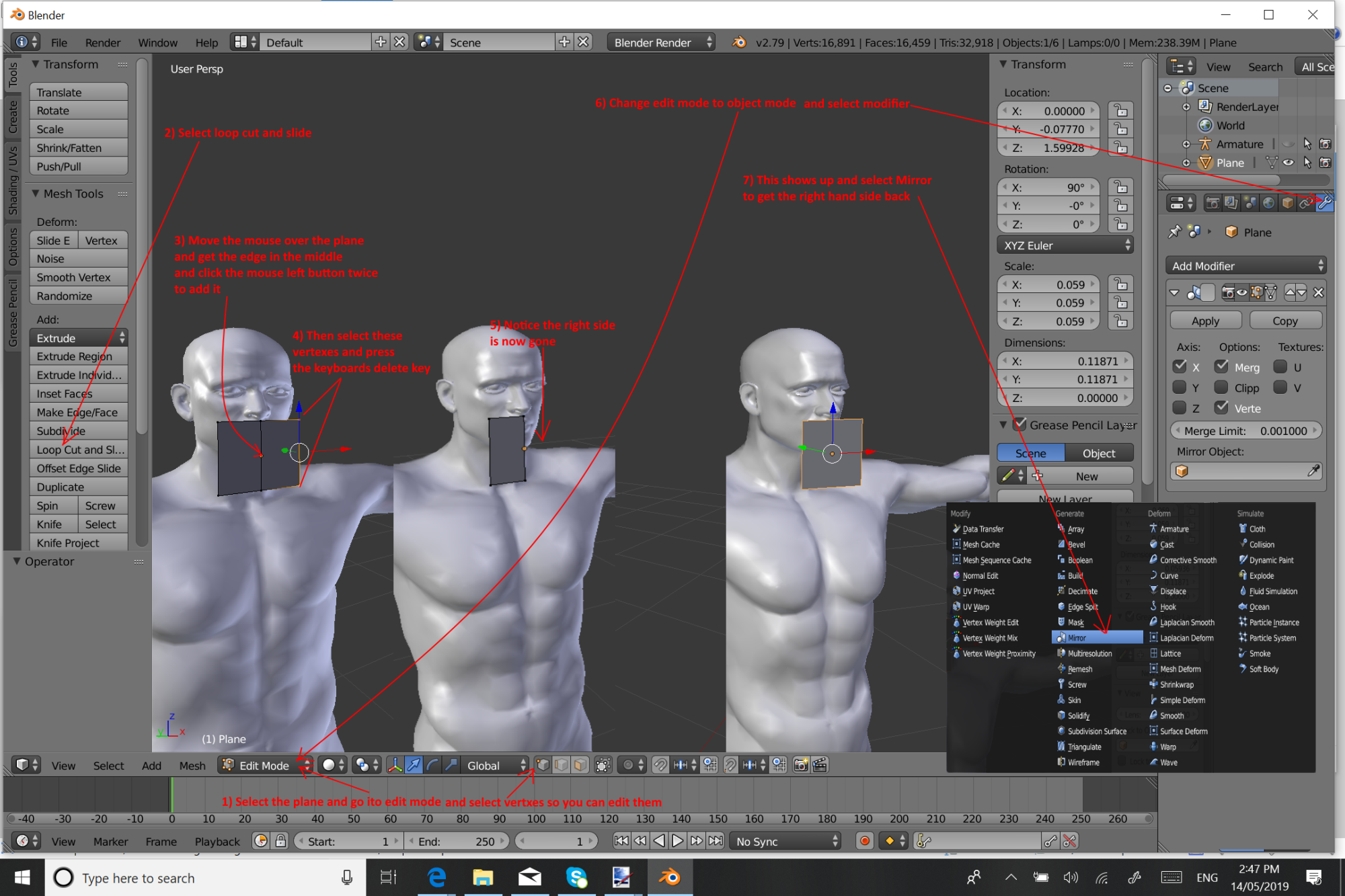Choose Subdivision Surface modifier from list
Viewport: 1345px width, 896px height.
tap(1092, 731)
